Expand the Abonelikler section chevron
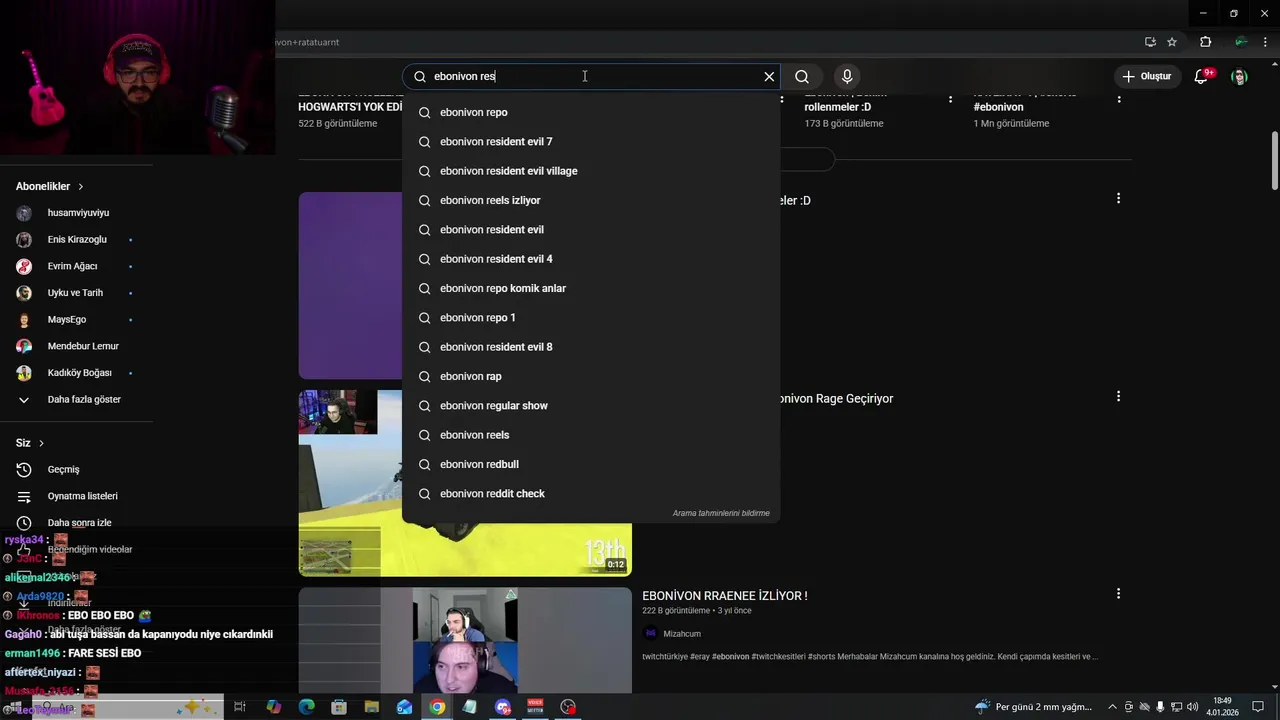 click(81, 187)
